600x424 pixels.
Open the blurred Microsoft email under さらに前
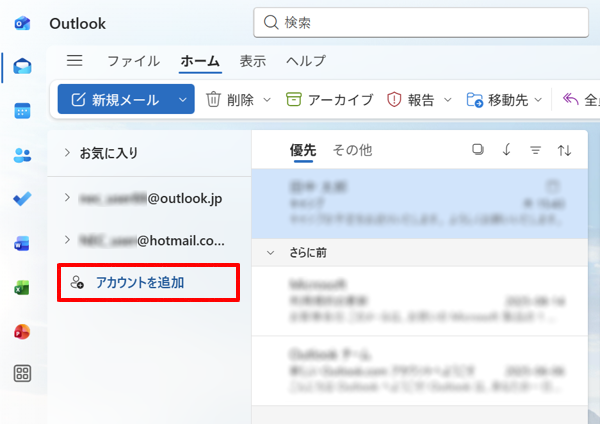click(x=420, y=301)
